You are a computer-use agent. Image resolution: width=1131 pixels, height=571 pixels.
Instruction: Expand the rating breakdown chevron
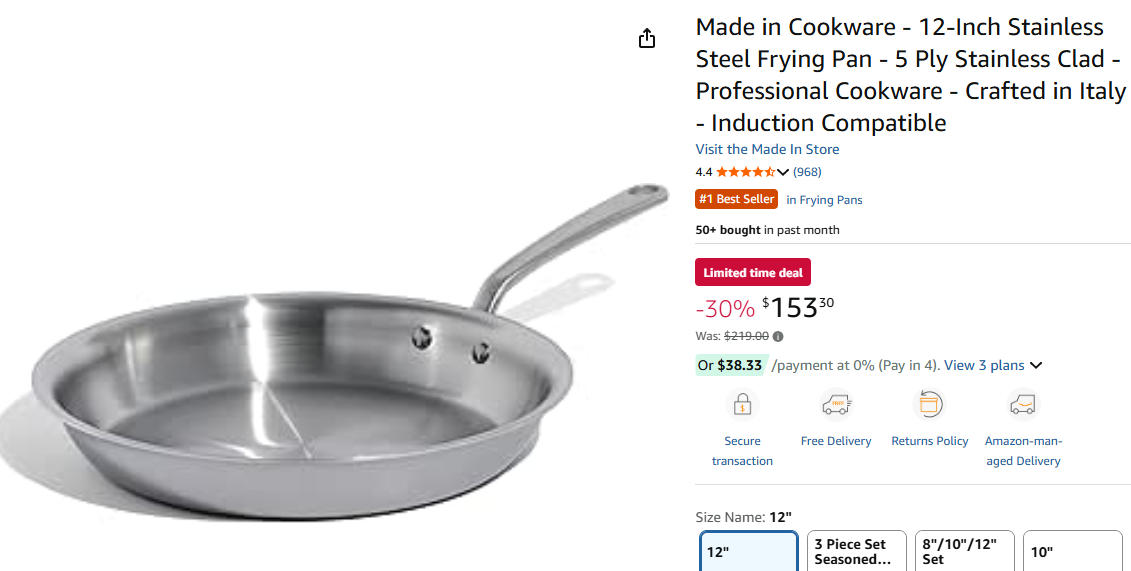(783, 172)
